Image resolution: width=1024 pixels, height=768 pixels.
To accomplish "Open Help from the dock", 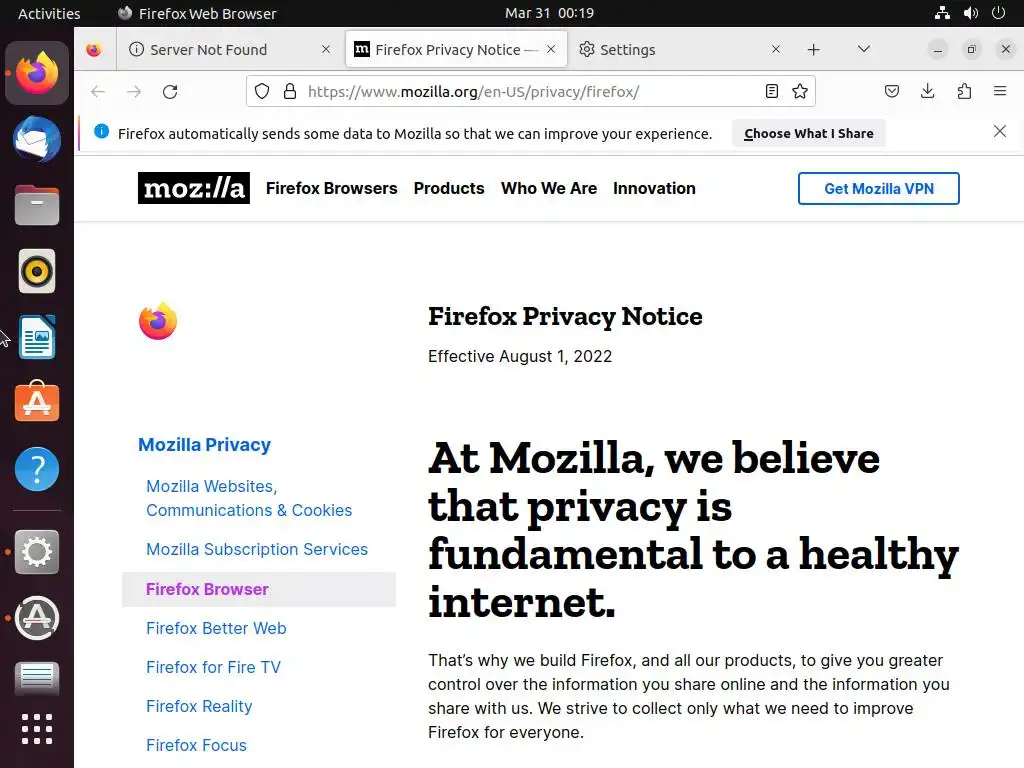I will 37,469.
